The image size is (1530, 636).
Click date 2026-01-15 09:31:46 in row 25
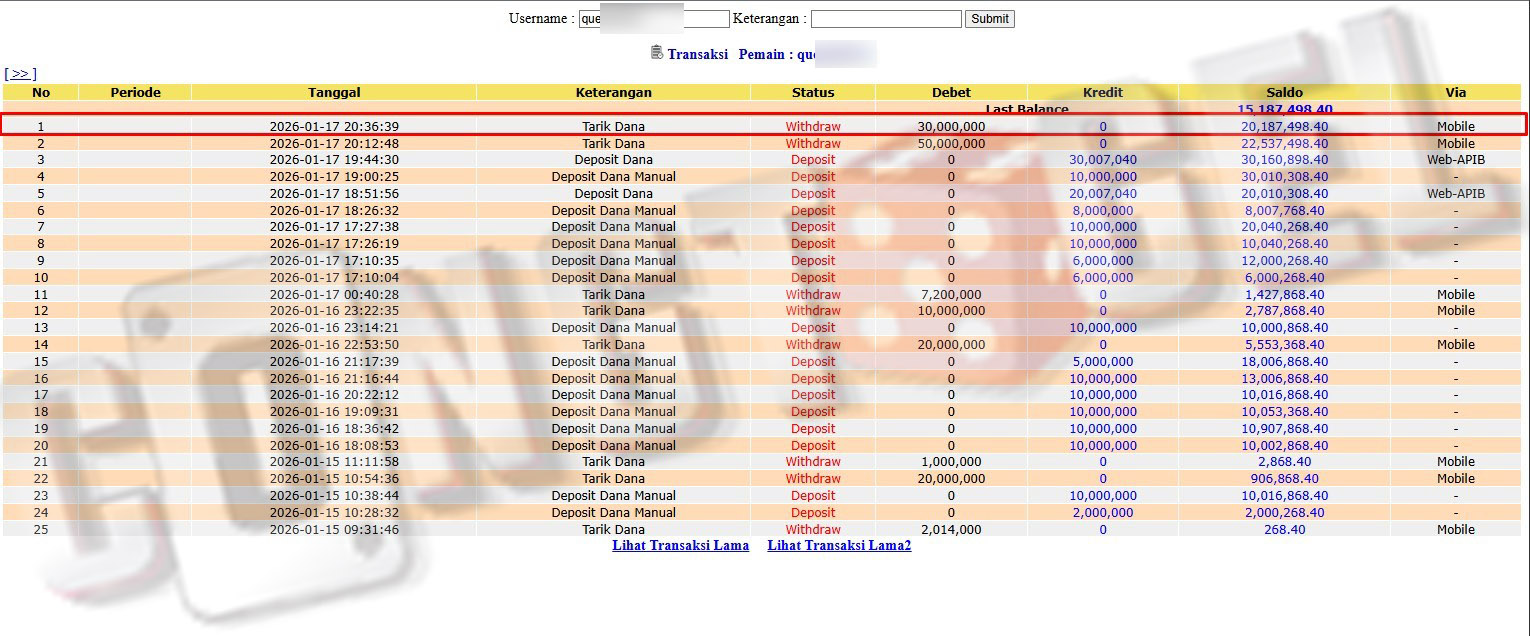point(334,530)
